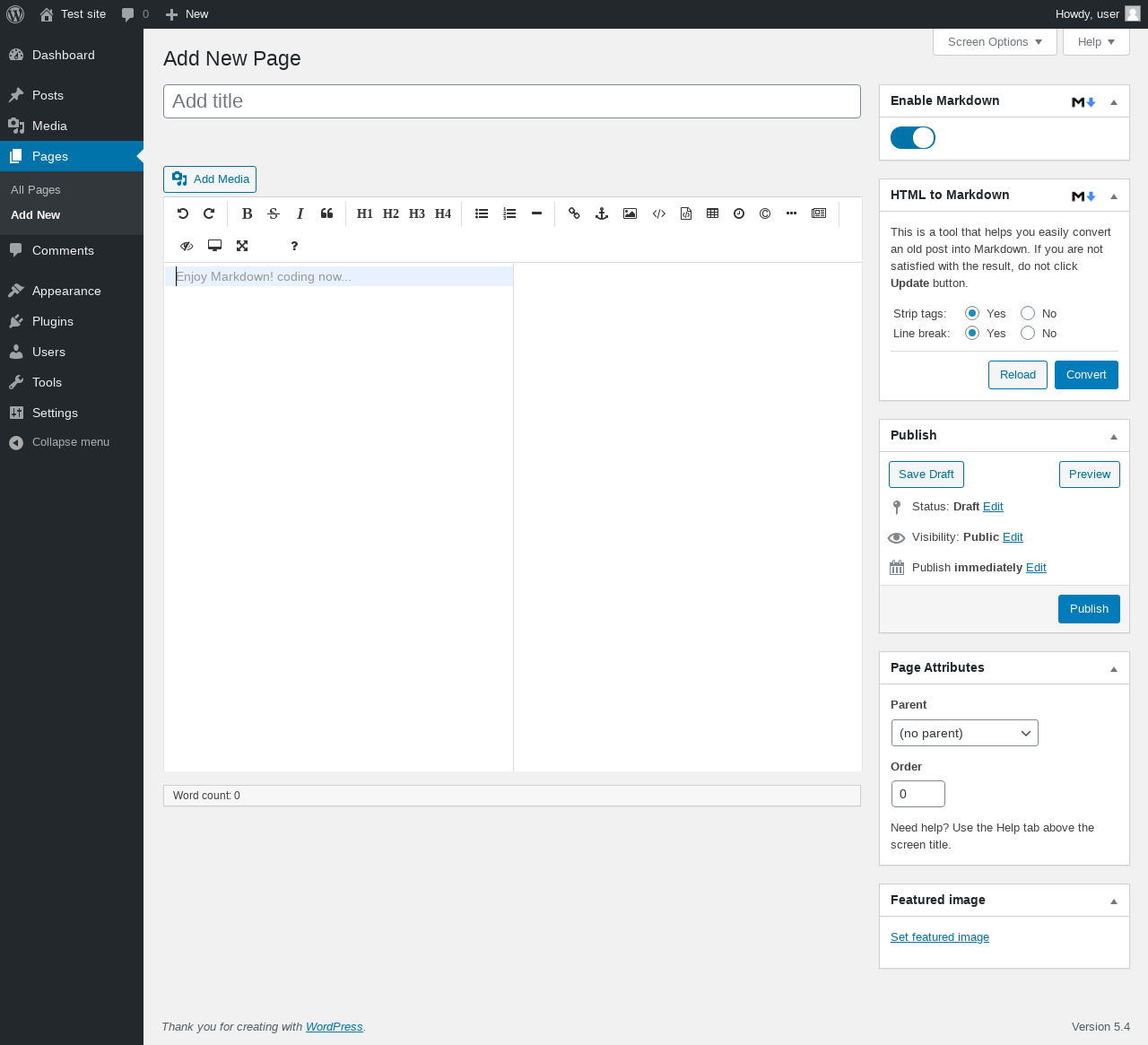The height and width of the screenshot is (1045, 1148).
Task: Open the editor help question mark
Action: (x=294, y=246)
